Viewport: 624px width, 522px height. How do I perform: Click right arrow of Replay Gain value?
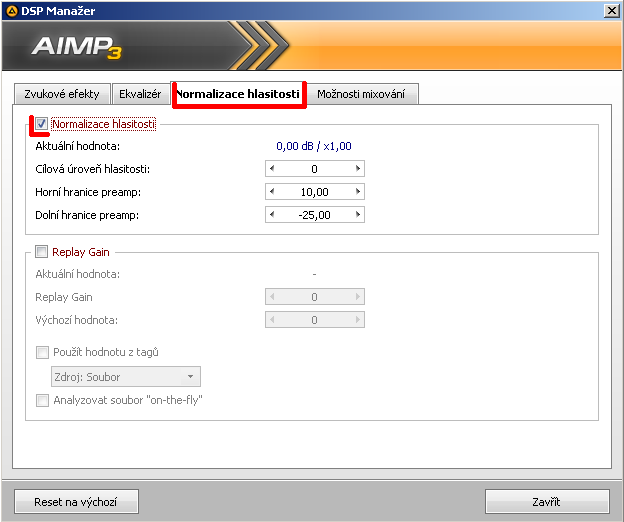pyautogui.click(x=358, y=296)
